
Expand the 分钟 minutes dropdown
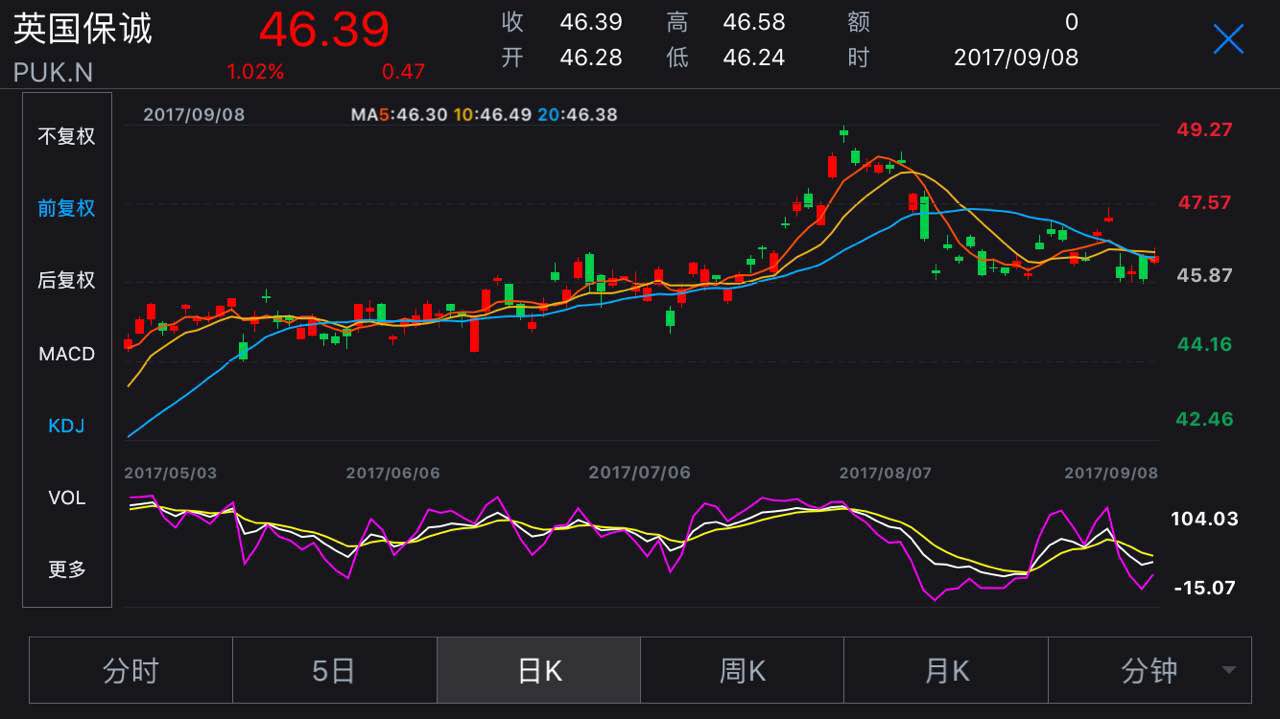1150,670
